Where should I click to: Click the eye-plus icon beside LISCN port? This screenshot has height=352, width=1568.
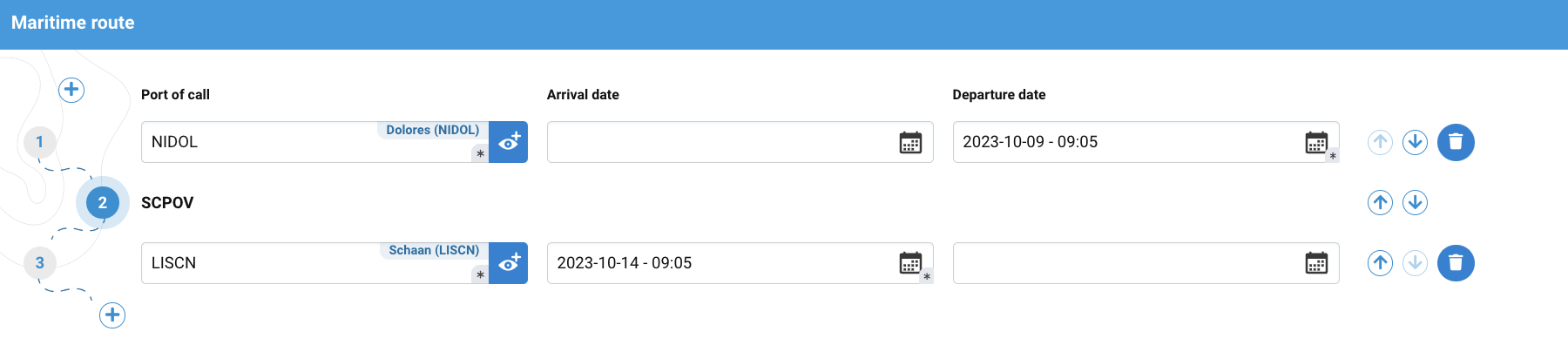509,263
